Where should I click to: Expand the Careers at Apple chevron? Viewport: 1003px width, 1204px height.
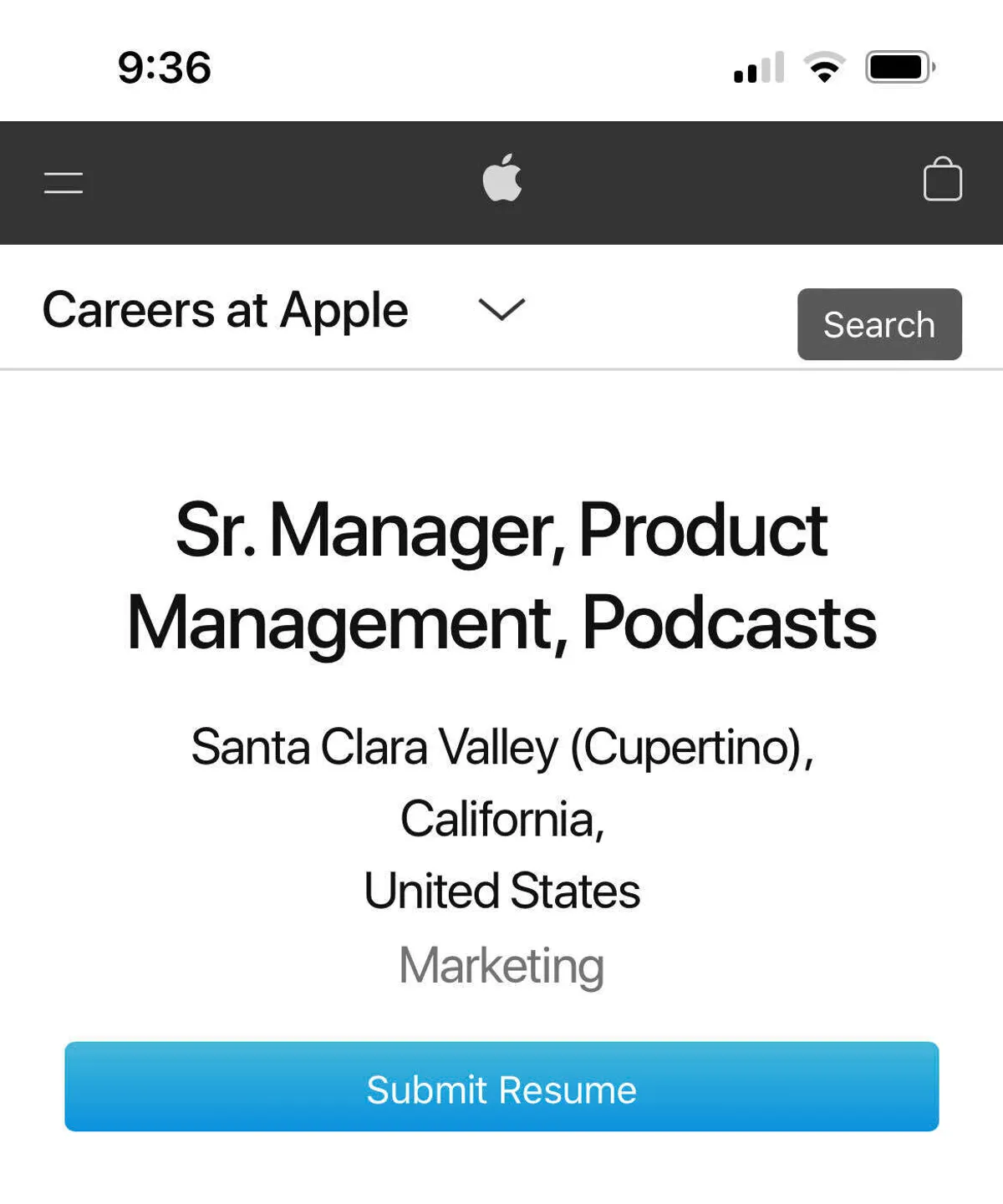(501, 309)
